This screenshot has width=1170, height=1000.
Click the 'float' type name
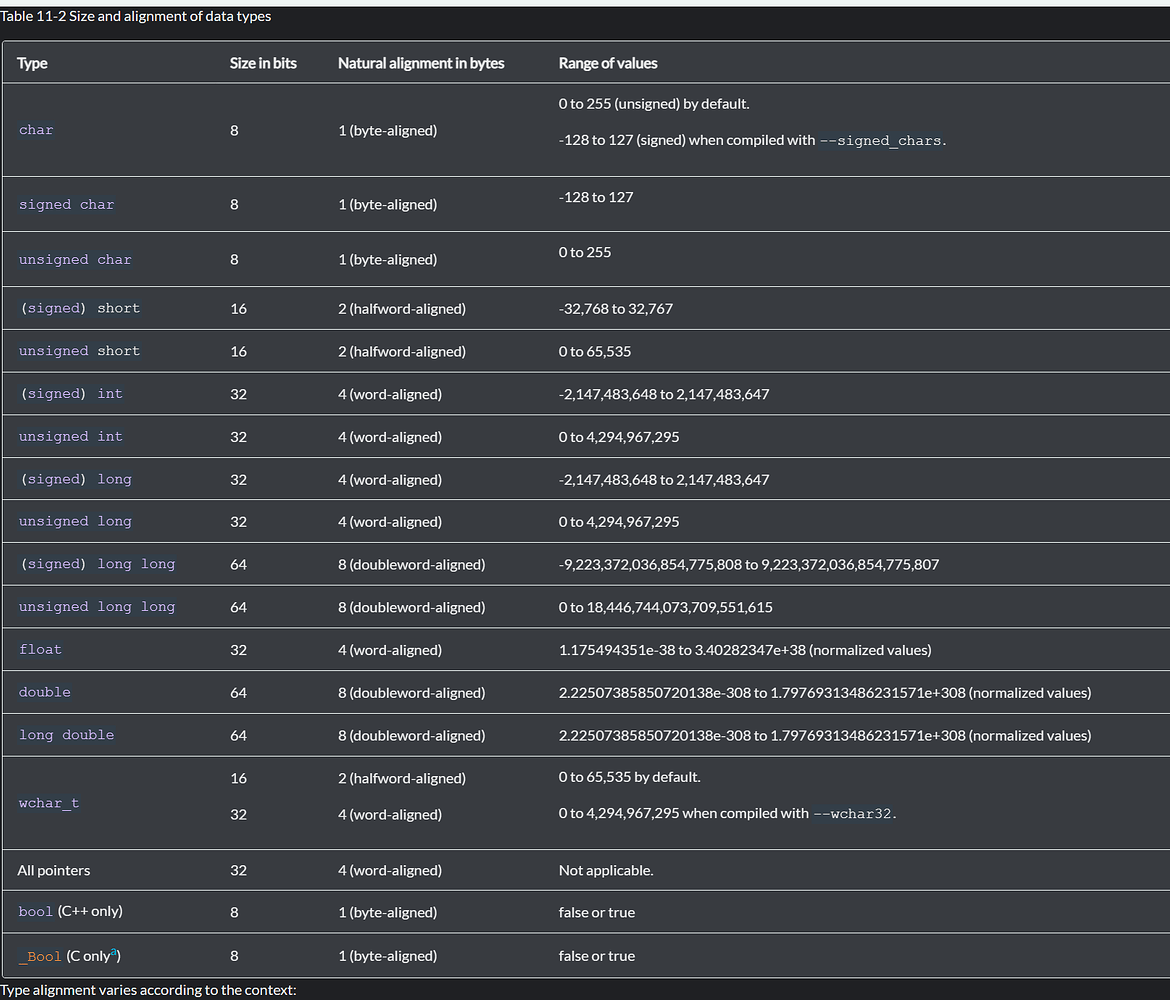[40, 650]
